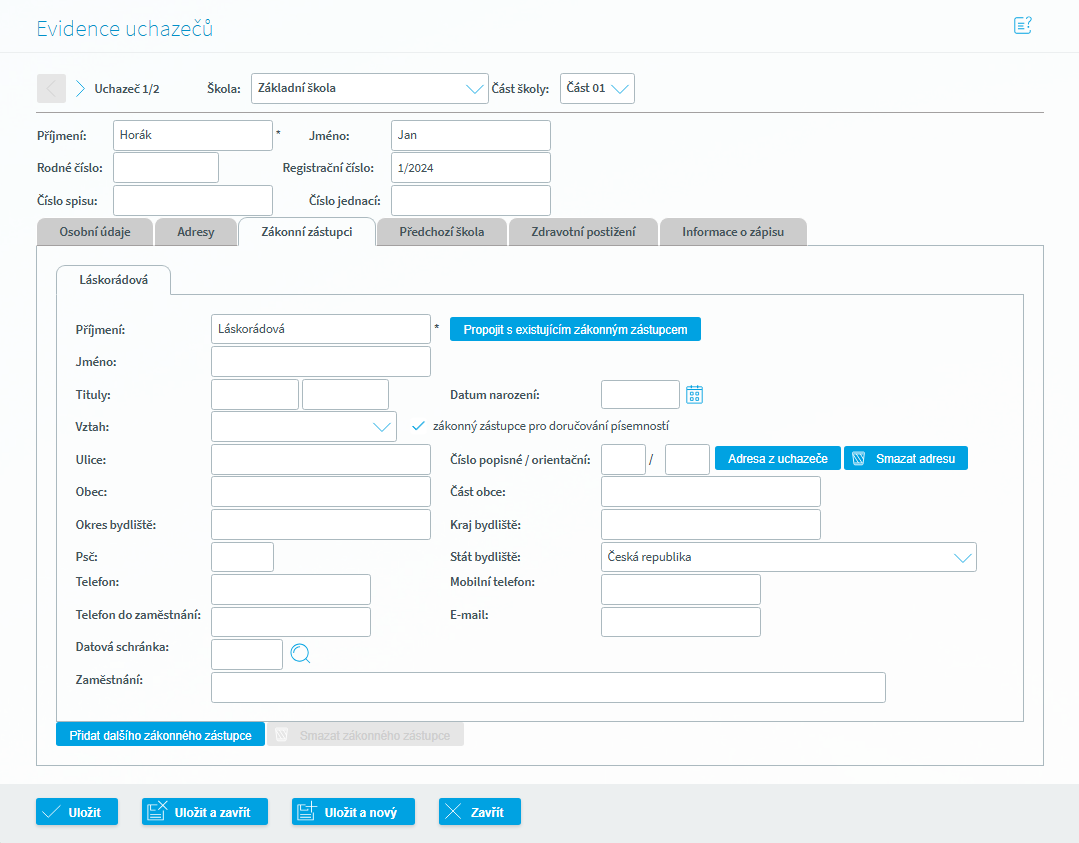Viewport: 1079px width, 843px height.
Task: Expand the Vztah dropdown
Action: click(x=382, y=427)
